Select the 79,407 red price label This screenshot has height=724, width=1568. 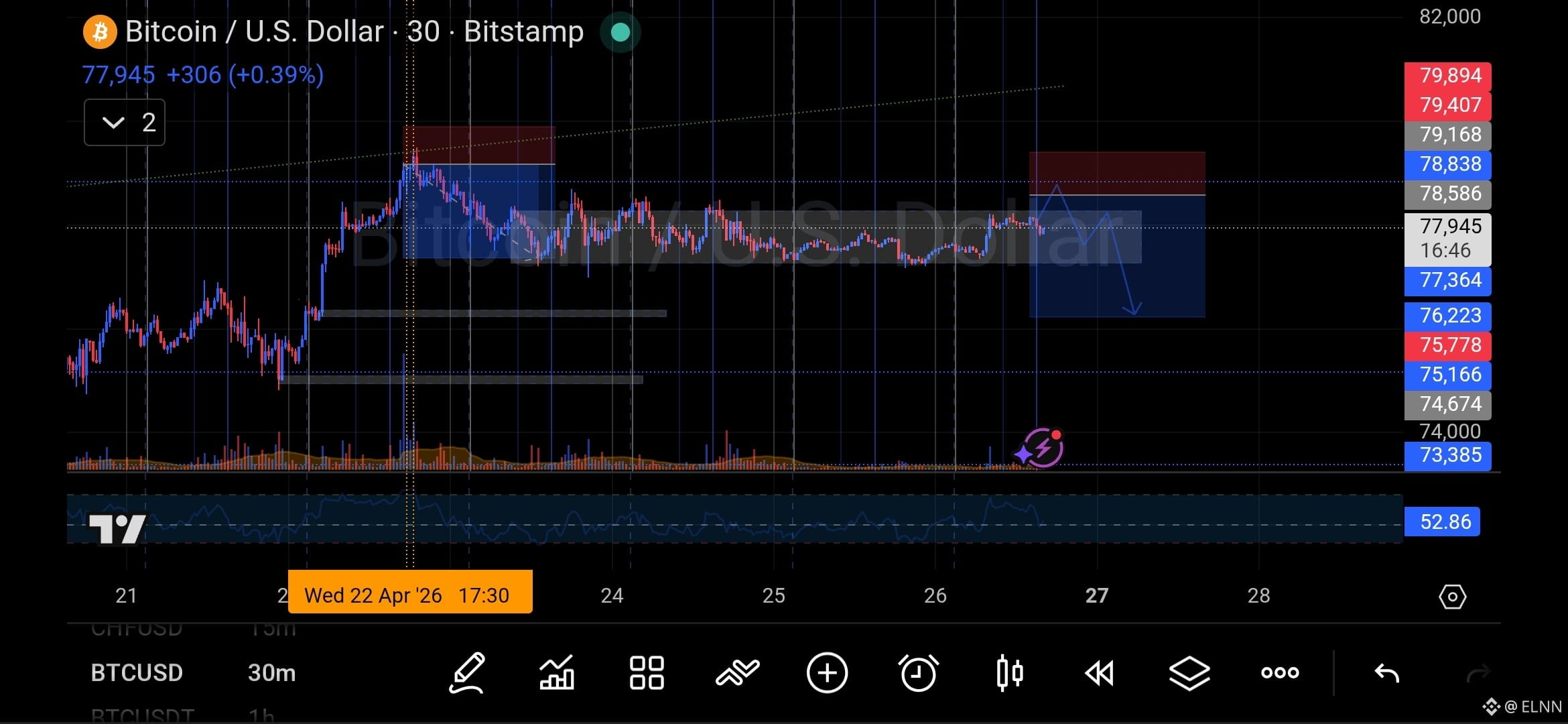pyautogui.click(x=1448, y=105)
